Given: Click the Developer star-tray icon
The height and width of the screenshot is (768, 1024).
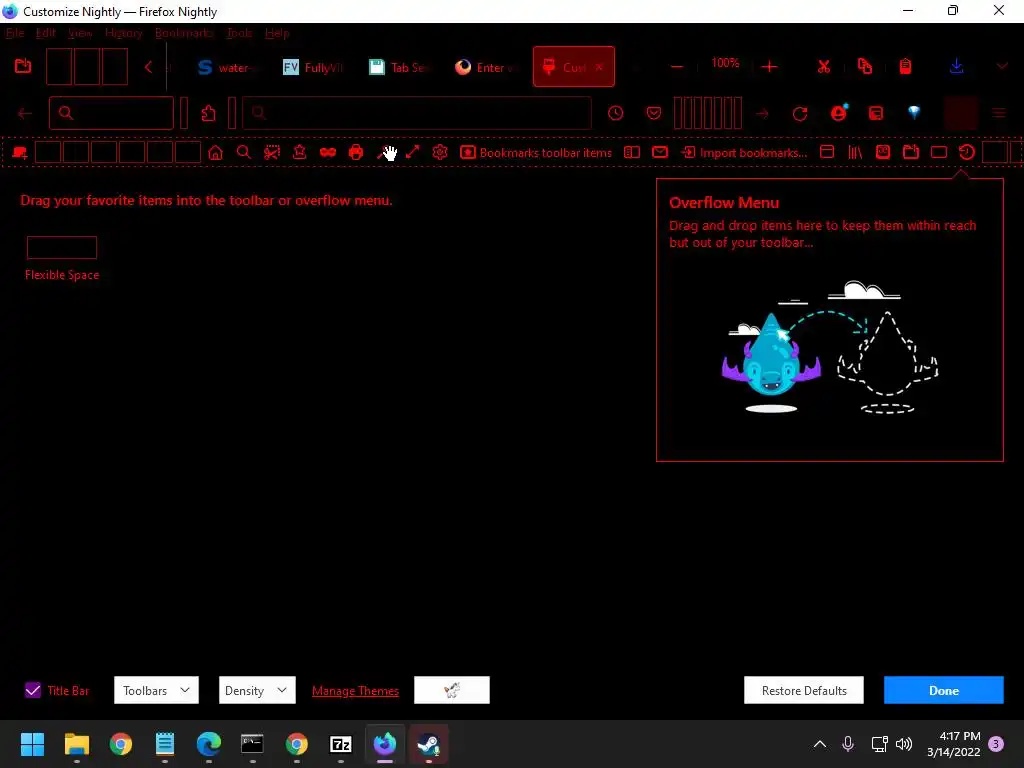Looking at the screenshot, I should [300, 153].
